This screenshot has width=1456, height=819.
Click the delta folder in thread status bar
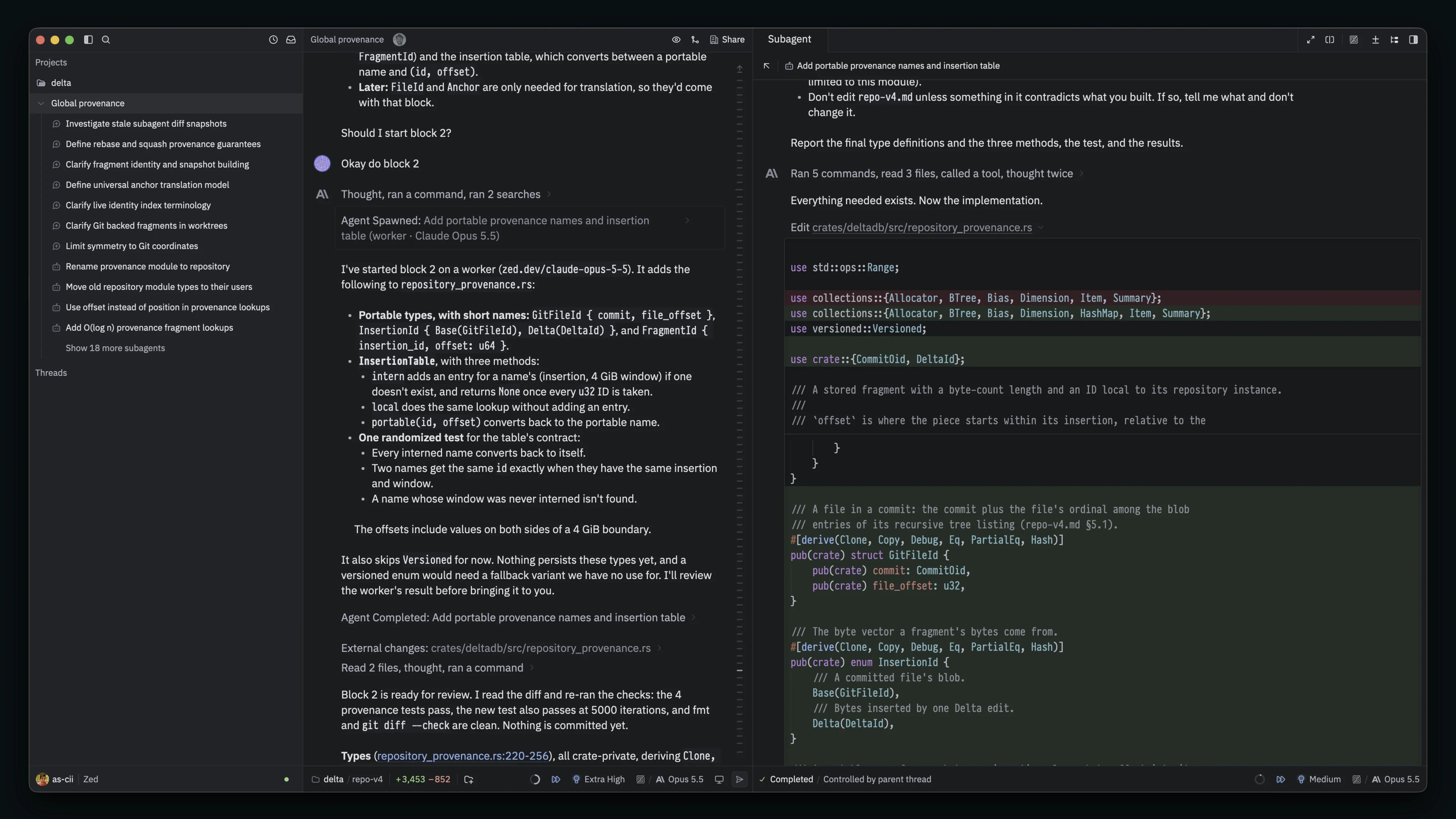[x=328, y=779]
